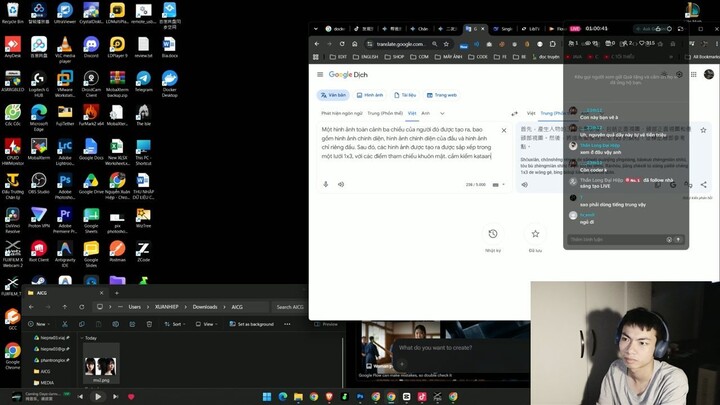Open Sort dropdown in File Explorer
The image size is (720, 405).
point(174,324)
